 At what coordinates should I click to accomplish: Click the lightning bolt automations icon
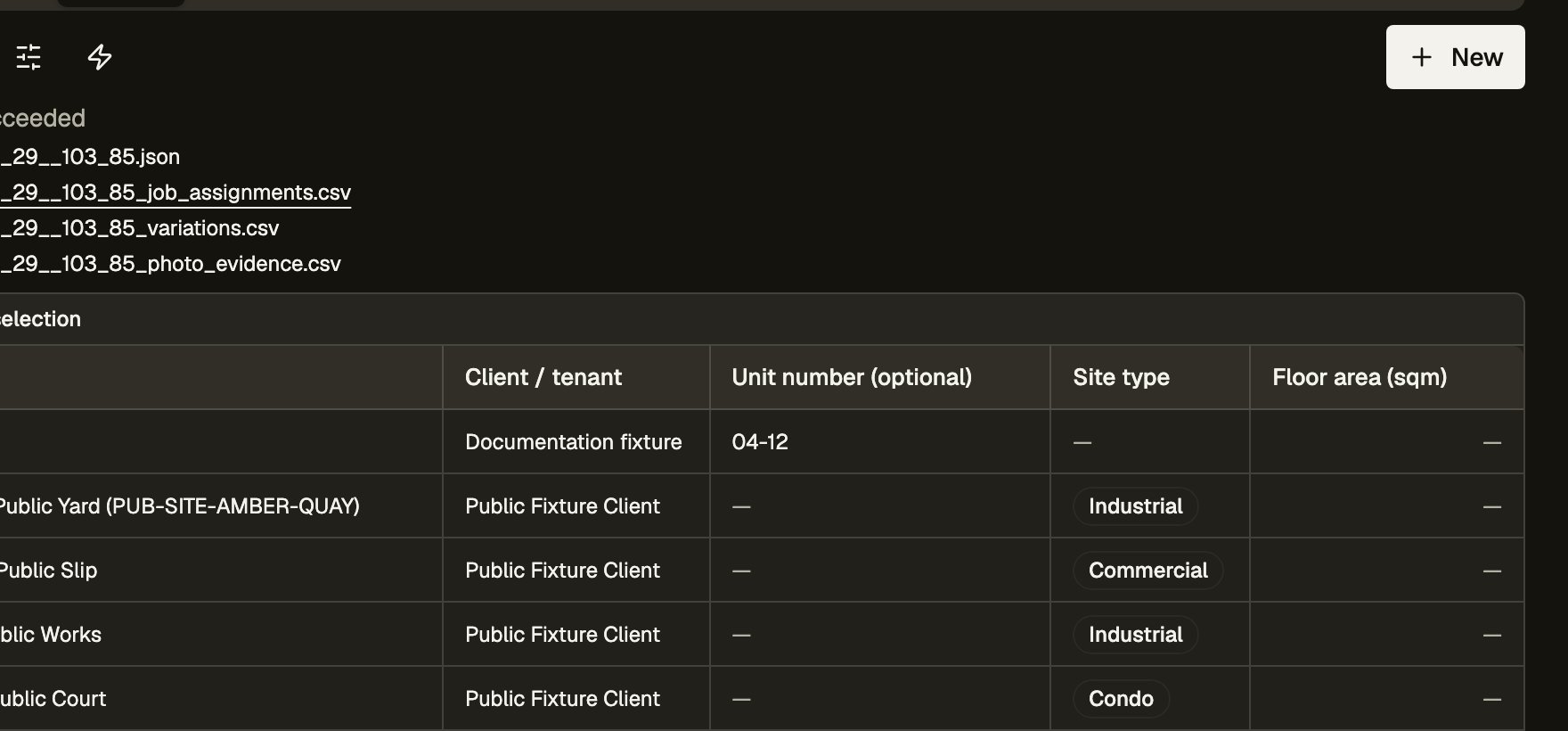tap(100, 57)
